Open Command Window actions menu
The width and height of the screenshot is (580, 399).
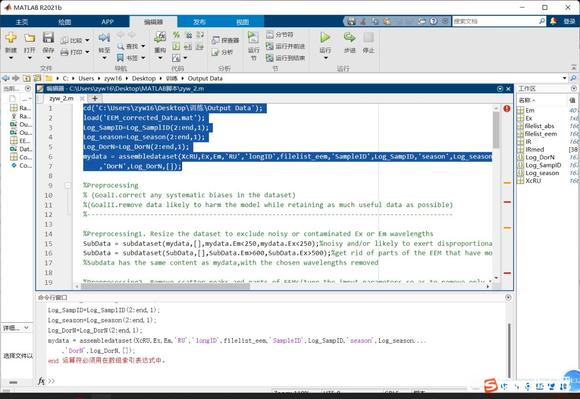(x=508, y=297)
